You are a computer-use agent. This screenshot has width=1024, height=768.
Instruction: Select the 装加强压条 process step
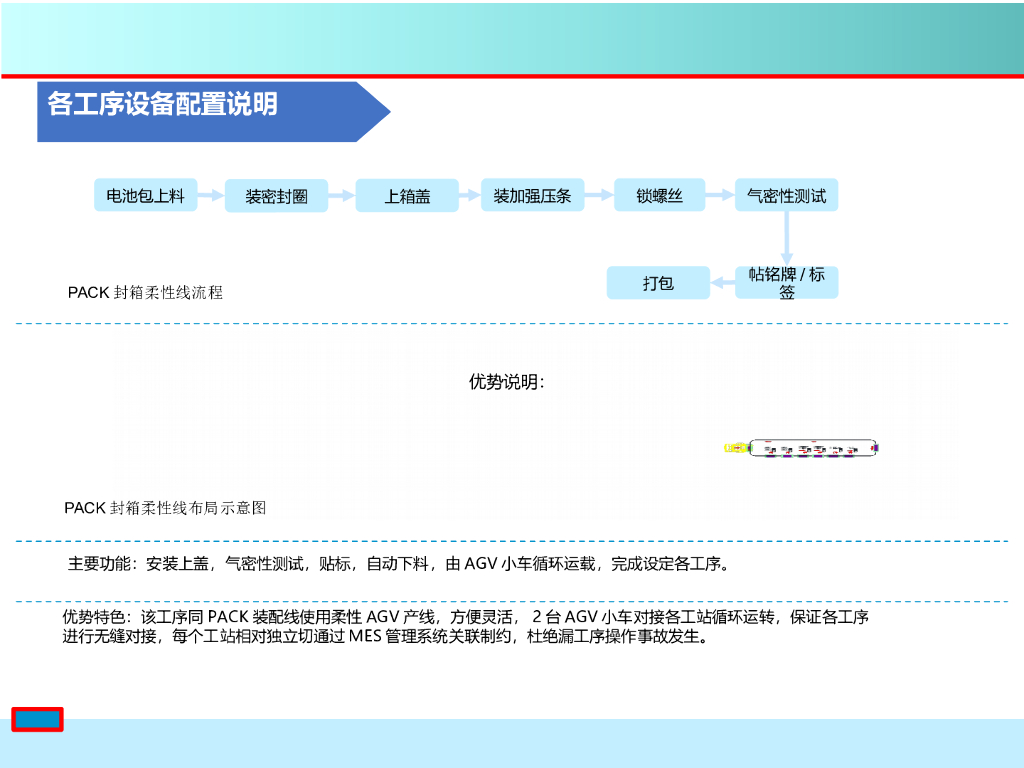point(532,195)
